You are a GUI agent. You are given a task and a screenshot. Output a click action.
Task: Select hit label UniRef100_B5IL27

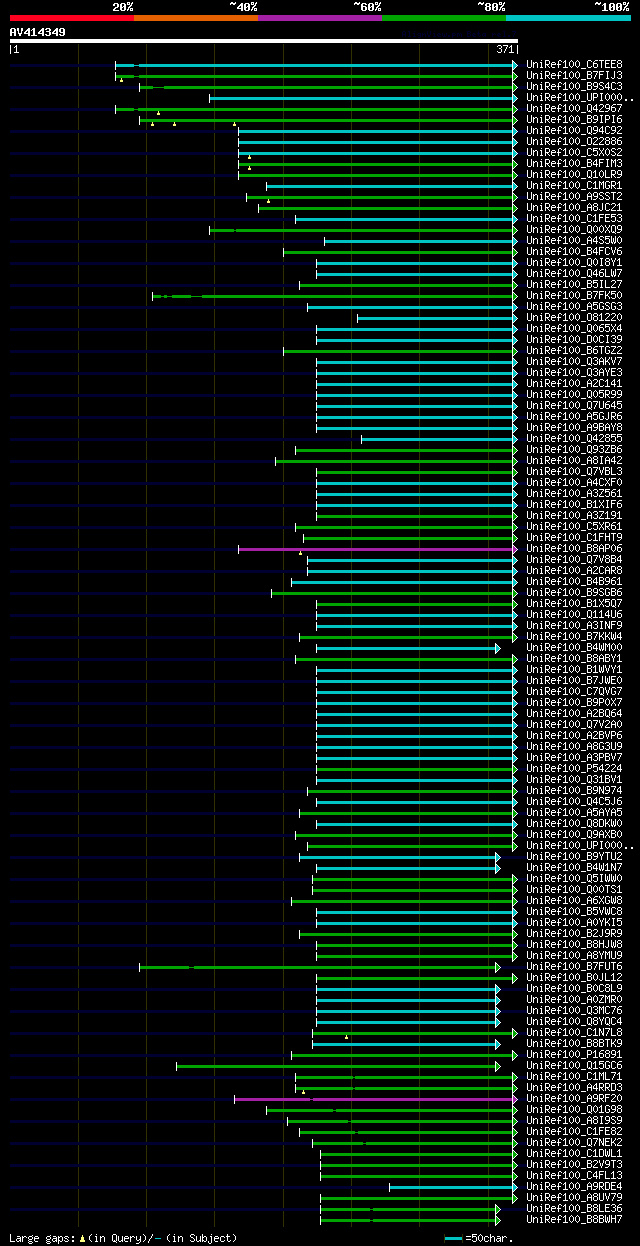pos(574,284)
